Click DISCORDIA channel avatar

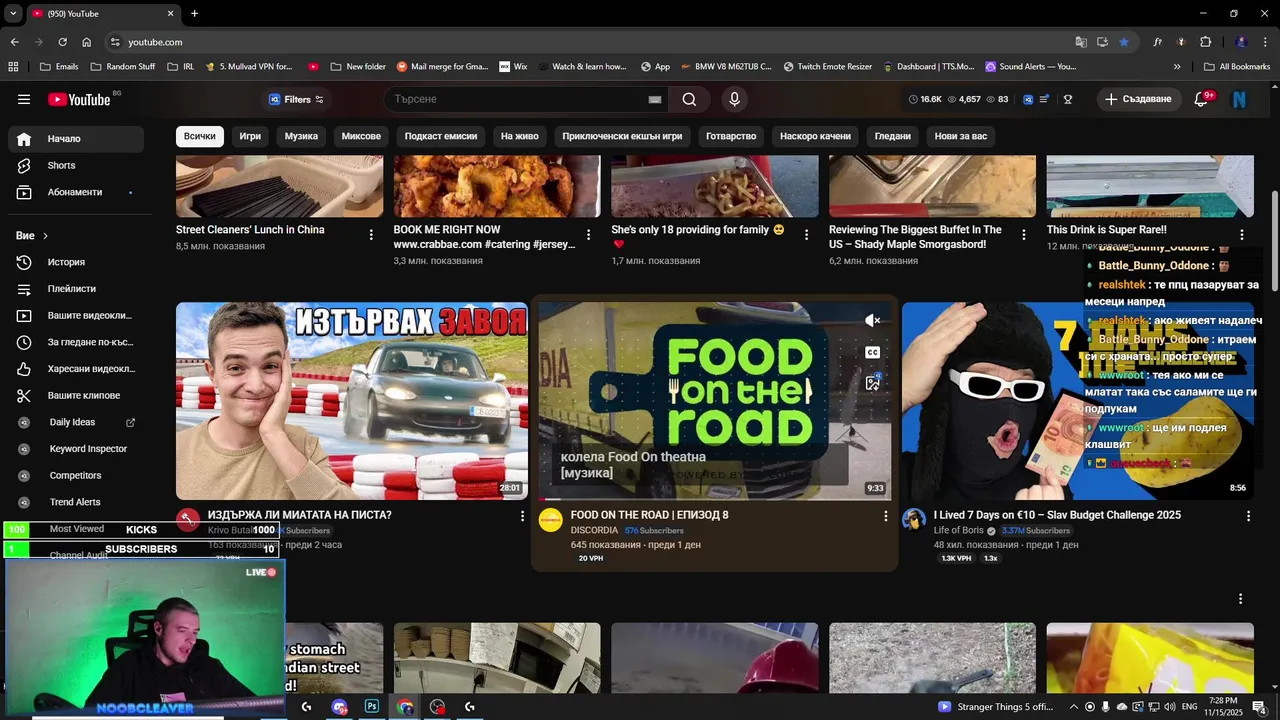click(550, 520)
